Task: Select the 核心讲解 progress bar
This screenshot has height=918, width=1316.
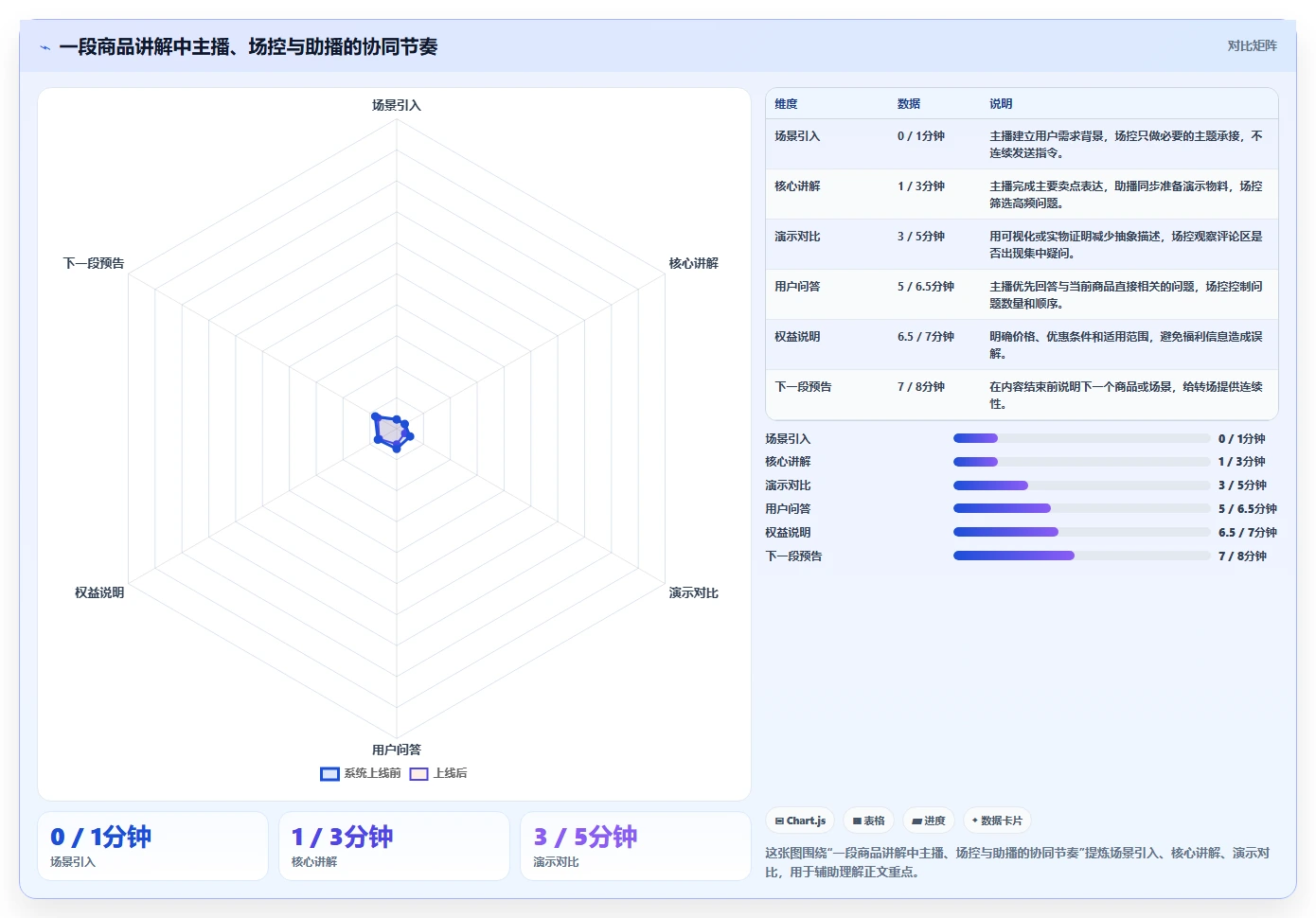Action: [x=1082, y=462]
